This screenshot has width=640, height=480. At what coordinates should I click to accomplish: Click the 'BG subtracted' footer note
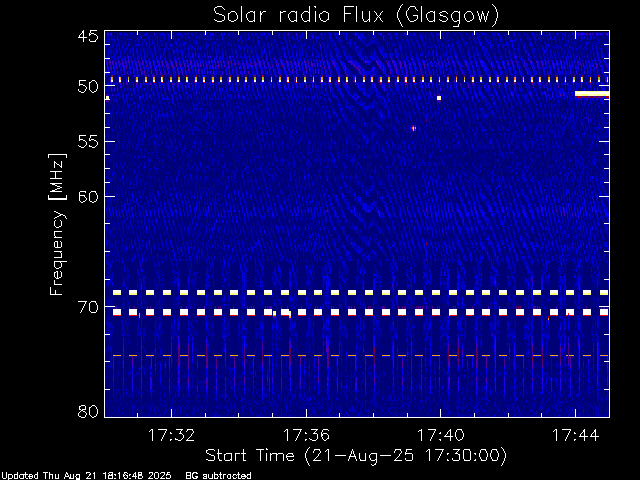pos(218,476)
